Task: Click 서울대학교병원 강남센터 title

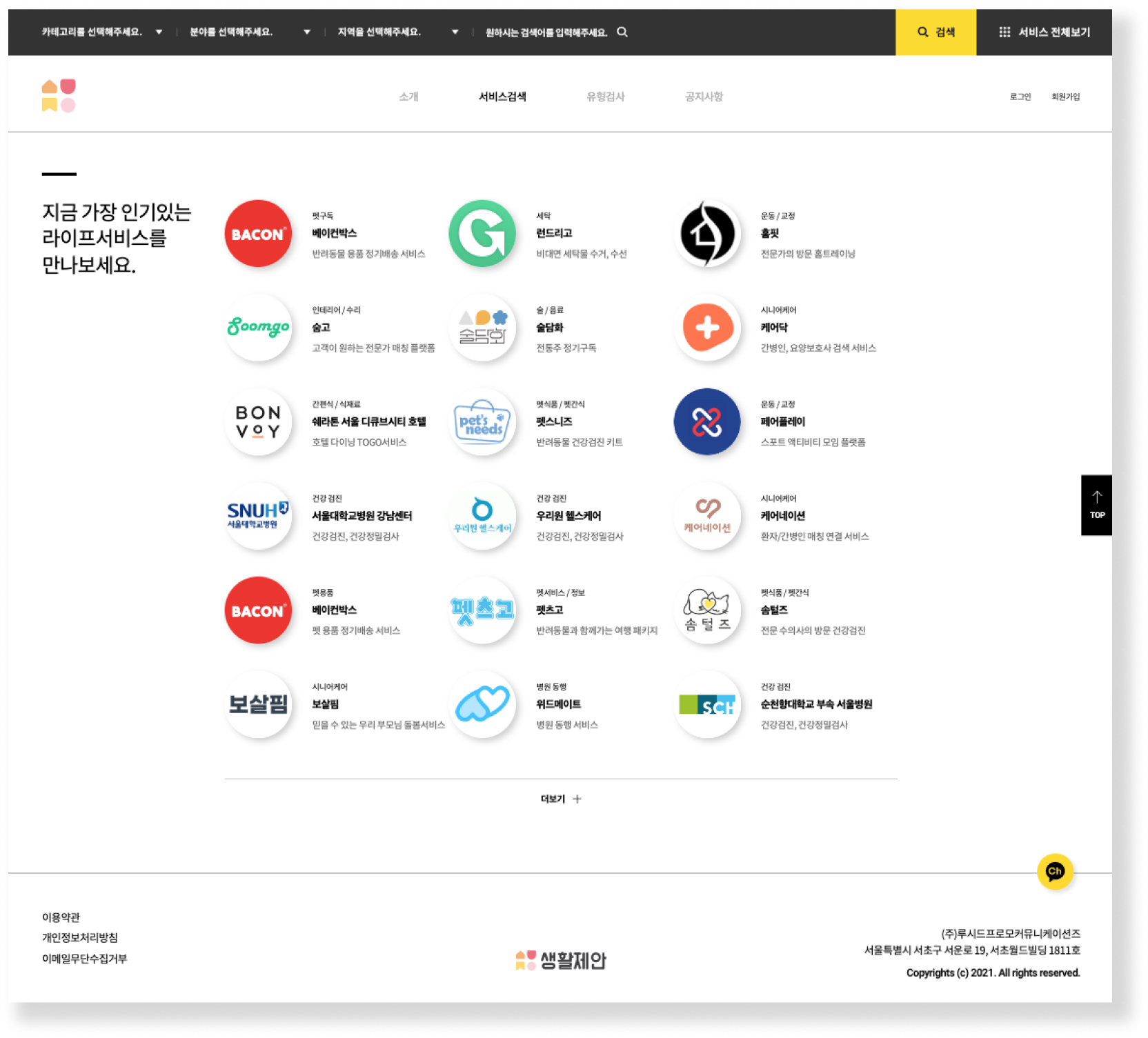Action: point(362,516)
